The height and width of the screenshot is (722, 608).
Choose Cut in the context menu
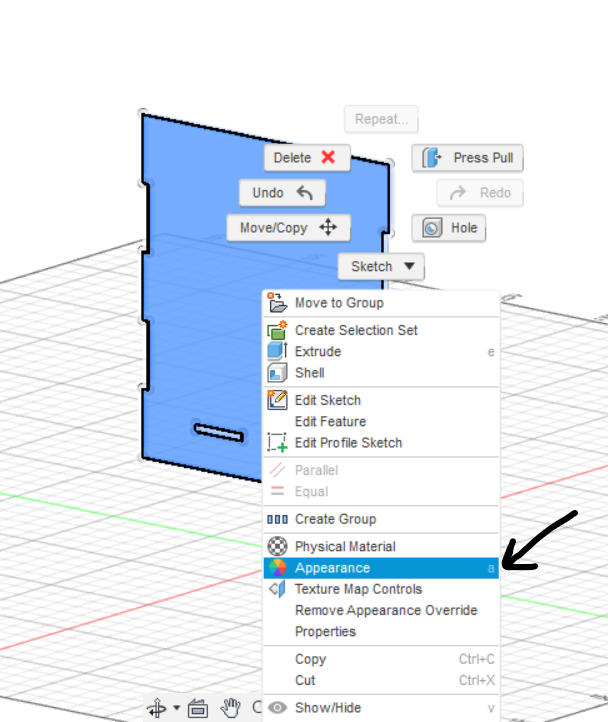click(381, 680)
